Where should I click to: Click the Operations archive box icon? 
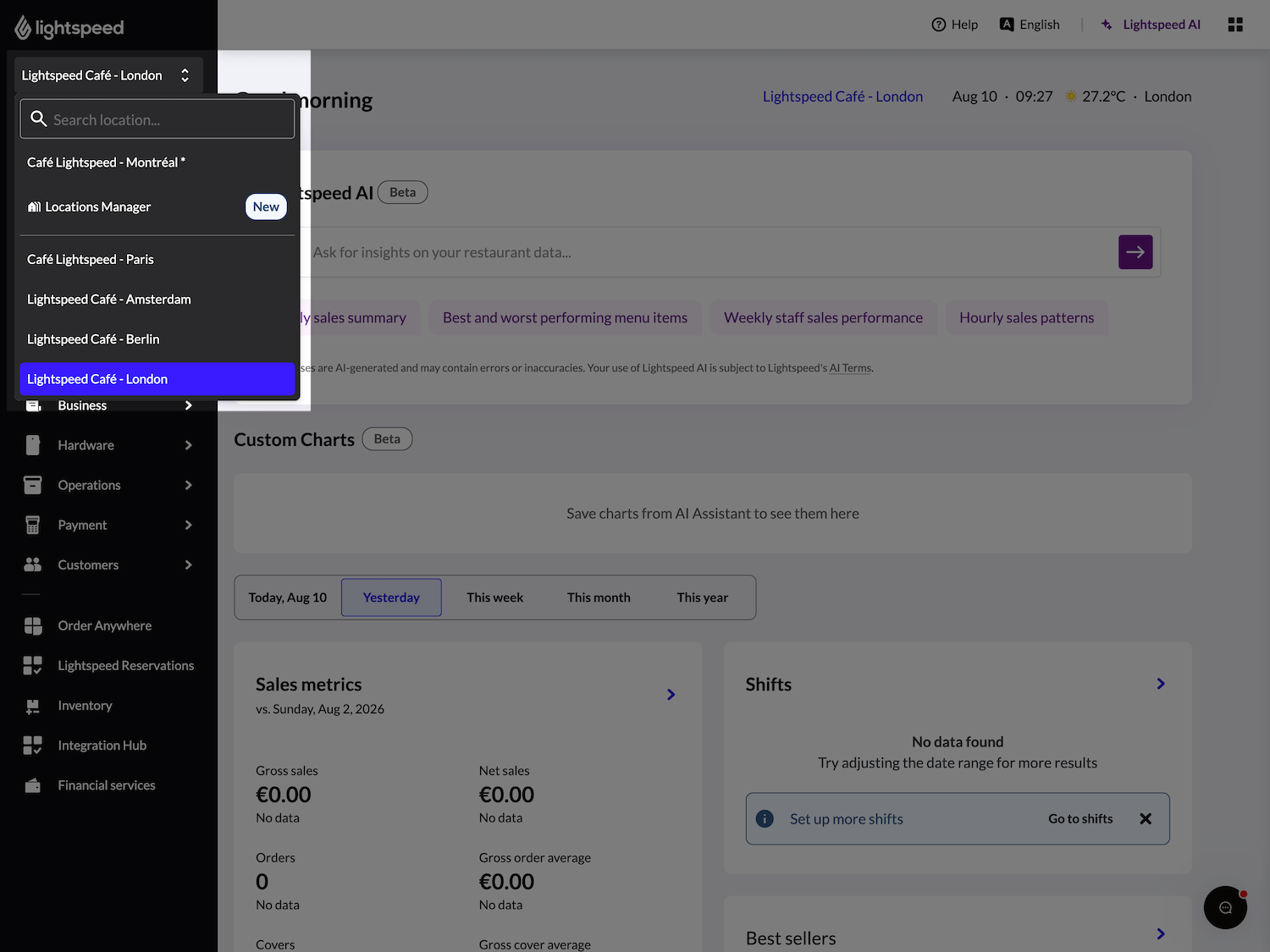click(x=33, y=485)
